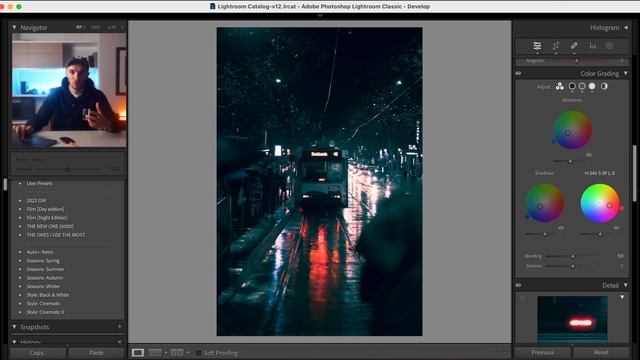Open Style: Cinematic preset group
640x360 pixels.
[x=43, y=303]
